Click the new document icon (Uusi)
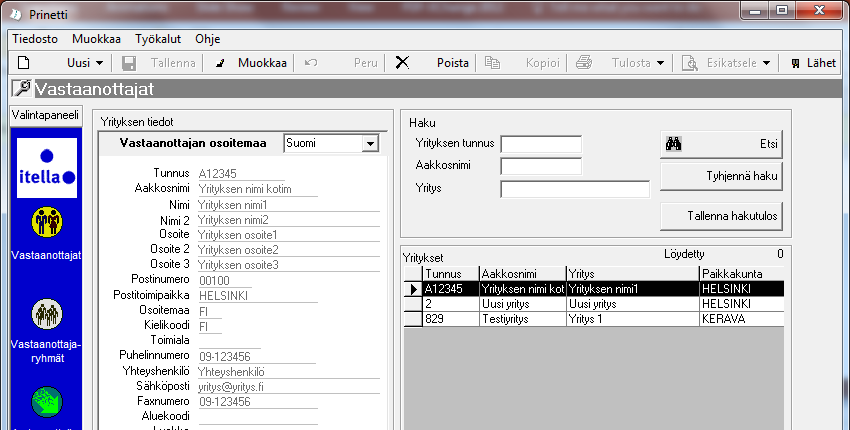The width and height of the screenshot is (850, 430). pos(23,62)
